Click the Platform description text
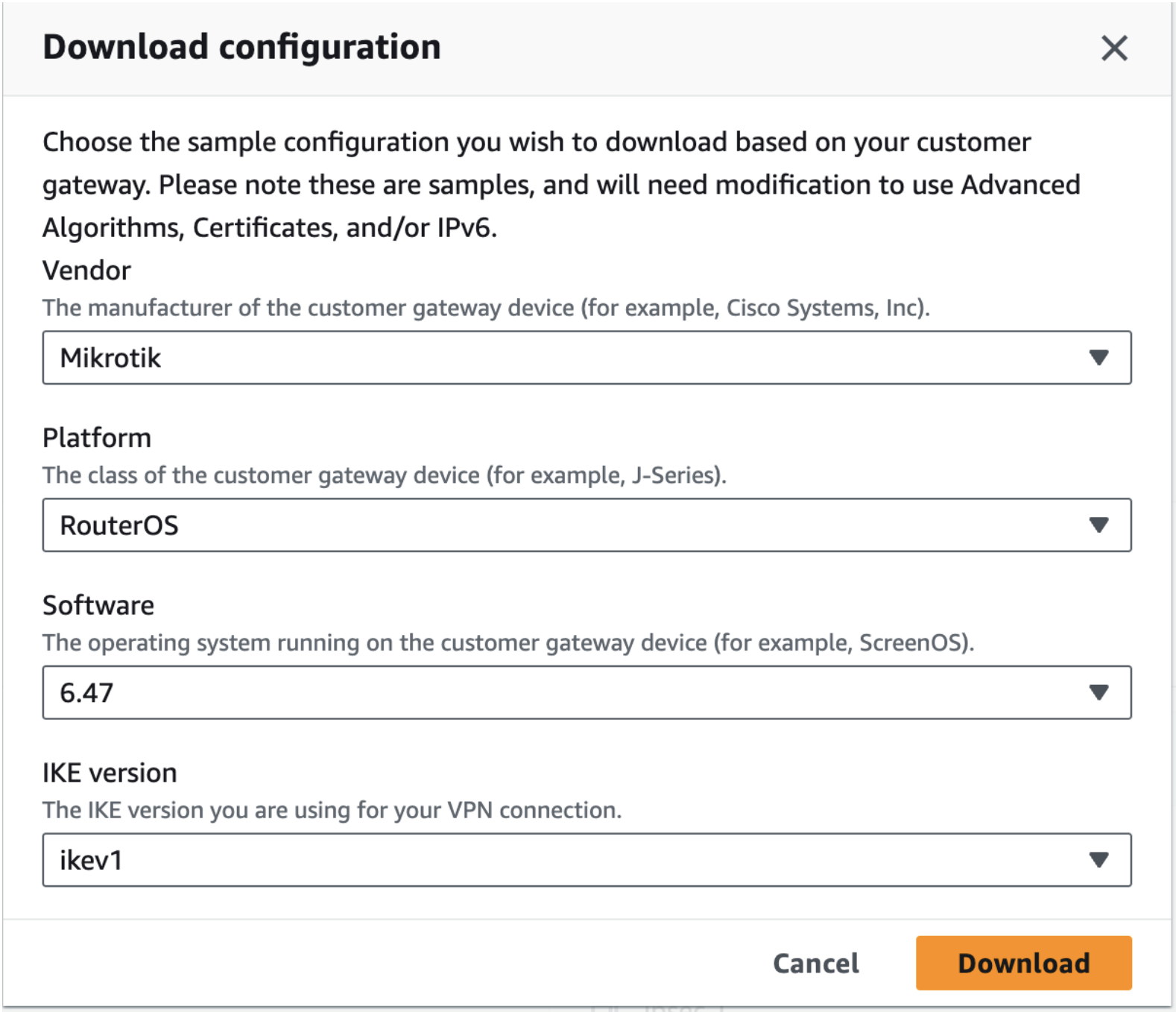1176x1012 pixels. [x=384, y=475]
